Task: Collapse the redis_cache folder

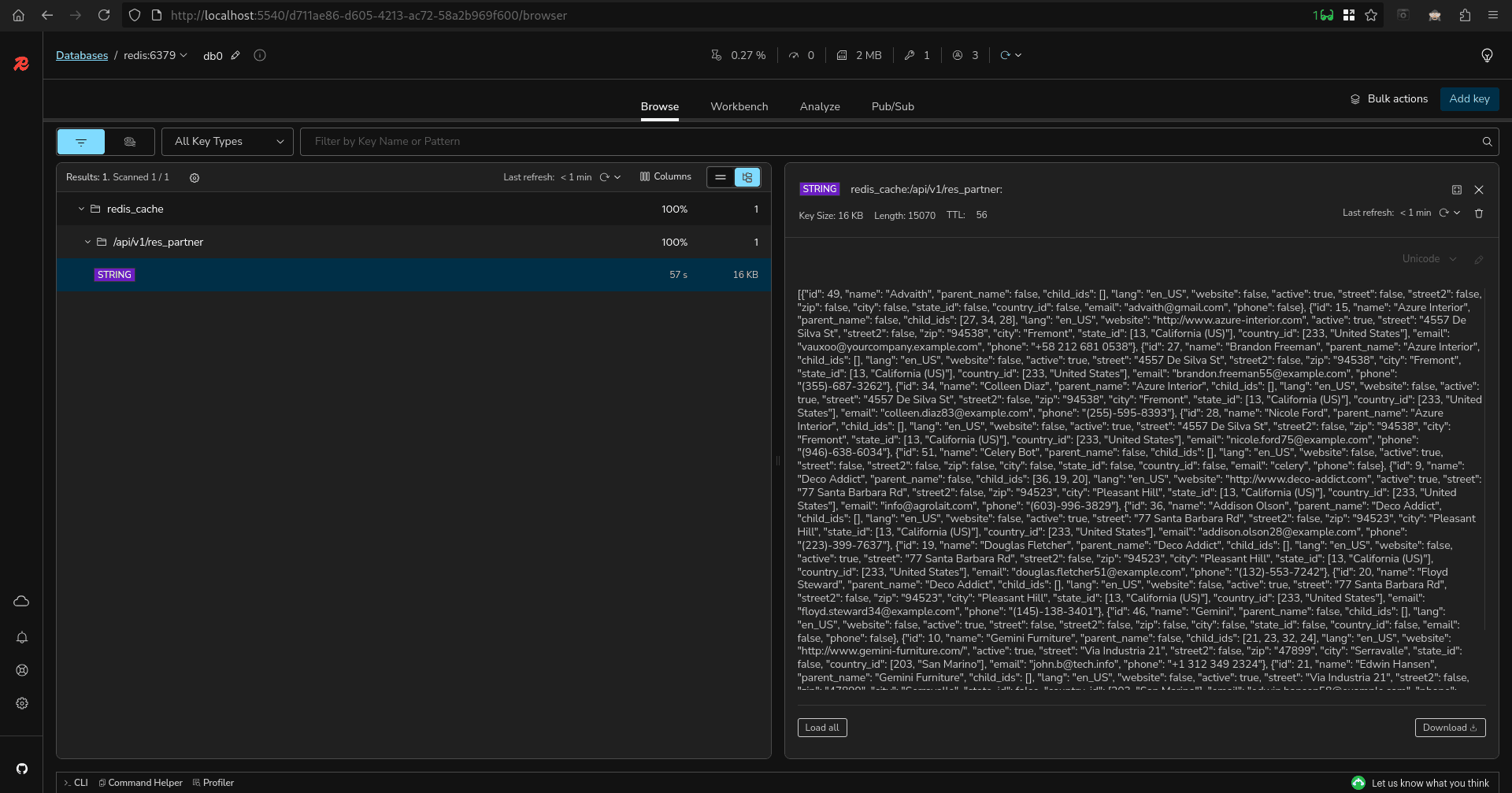Action: click(80, 209)
